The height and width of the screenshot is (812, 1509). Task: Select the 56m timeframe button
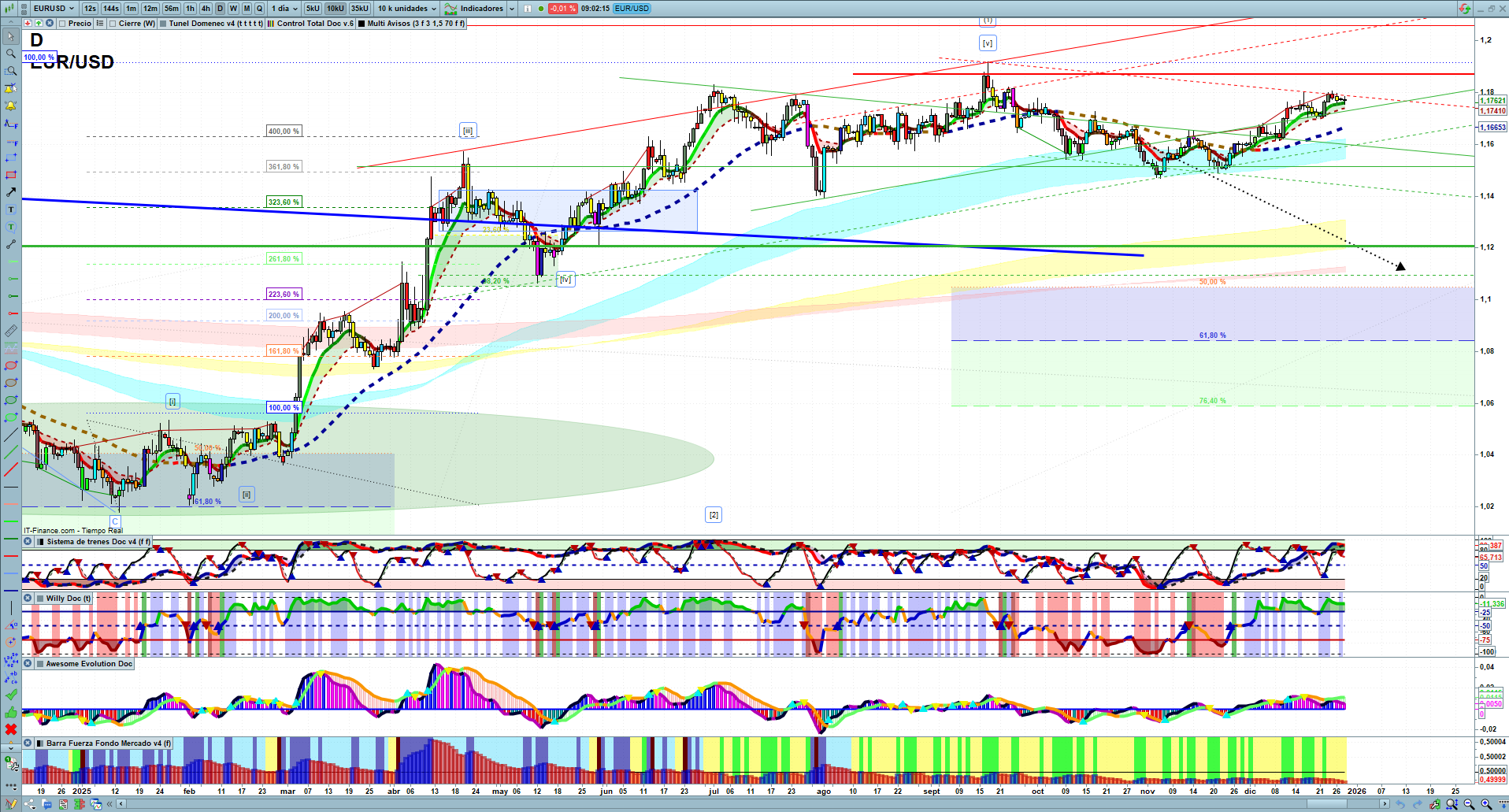(172, 9)
